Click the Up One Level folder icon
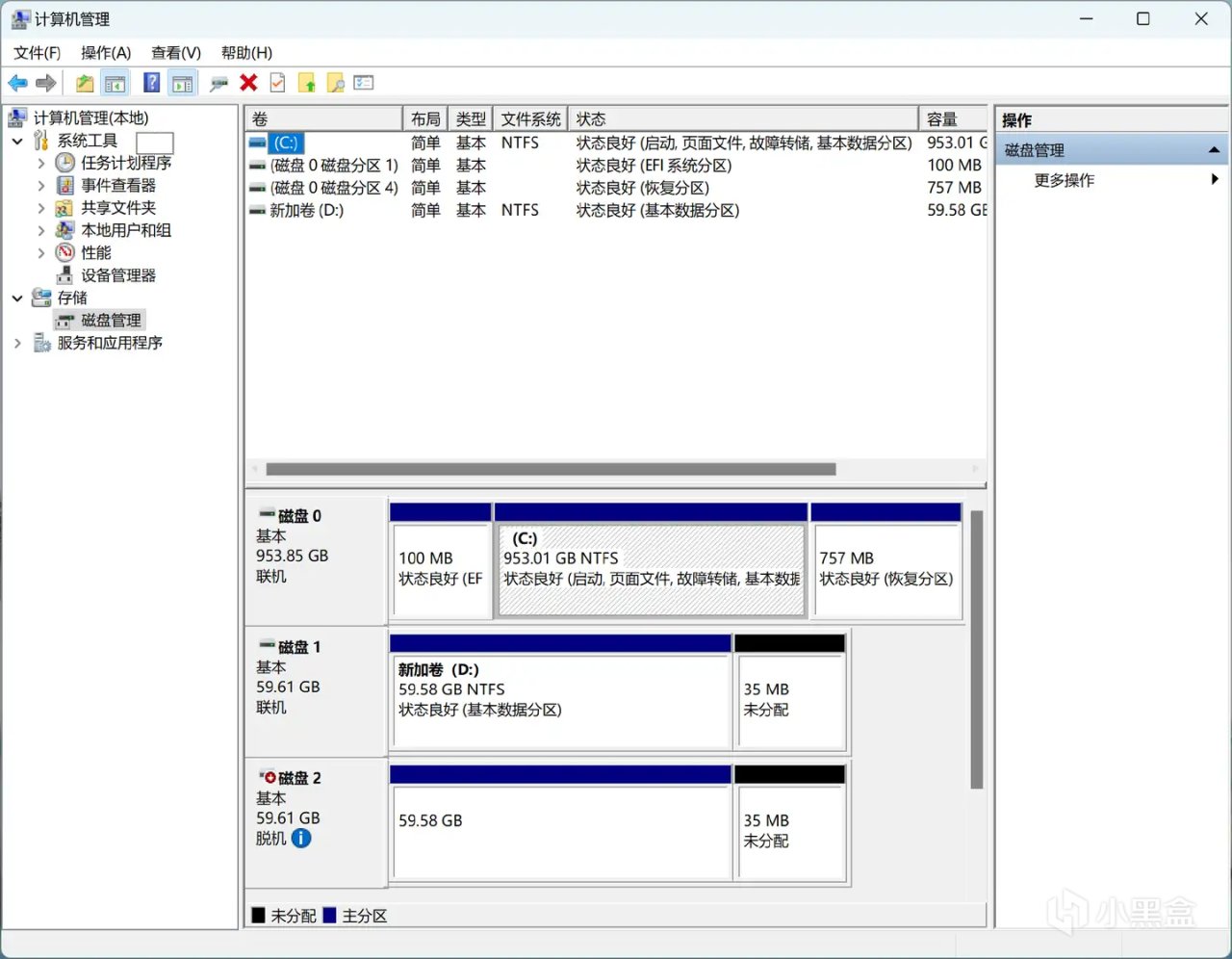This screenshot has height=959, width=1232. point(85,84)
